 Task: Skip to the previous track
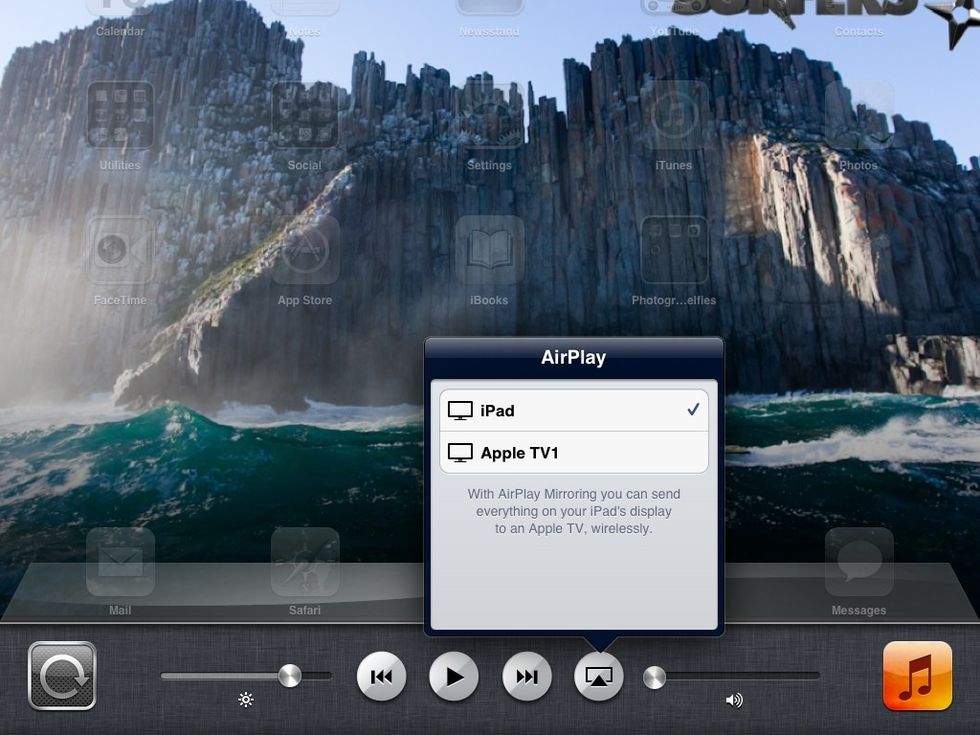point(381,676)
